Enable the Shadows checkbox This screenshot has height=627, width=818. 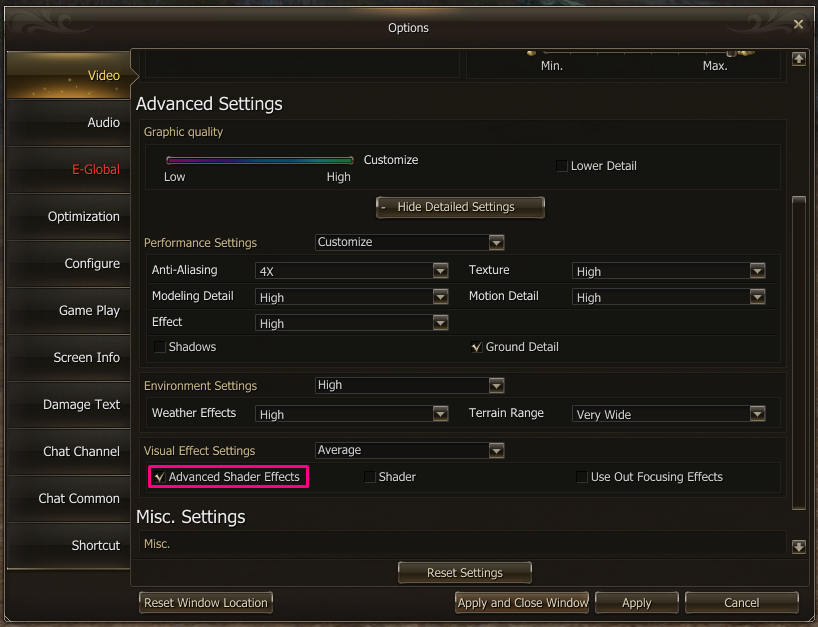160,347
